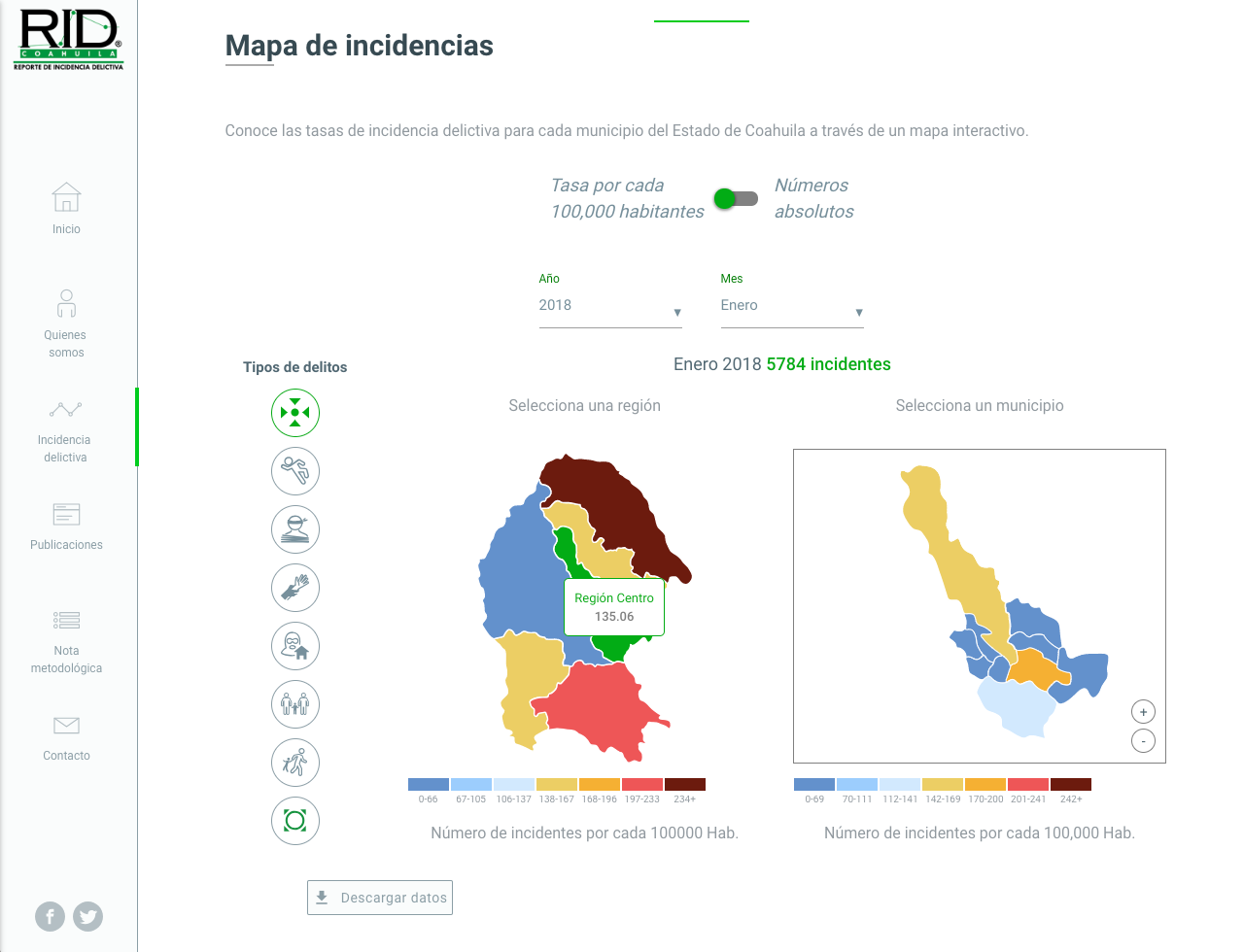1244x952 pixels.
Task: Click the 'Números absolutos' toggle label
Action: coord(813,198)
